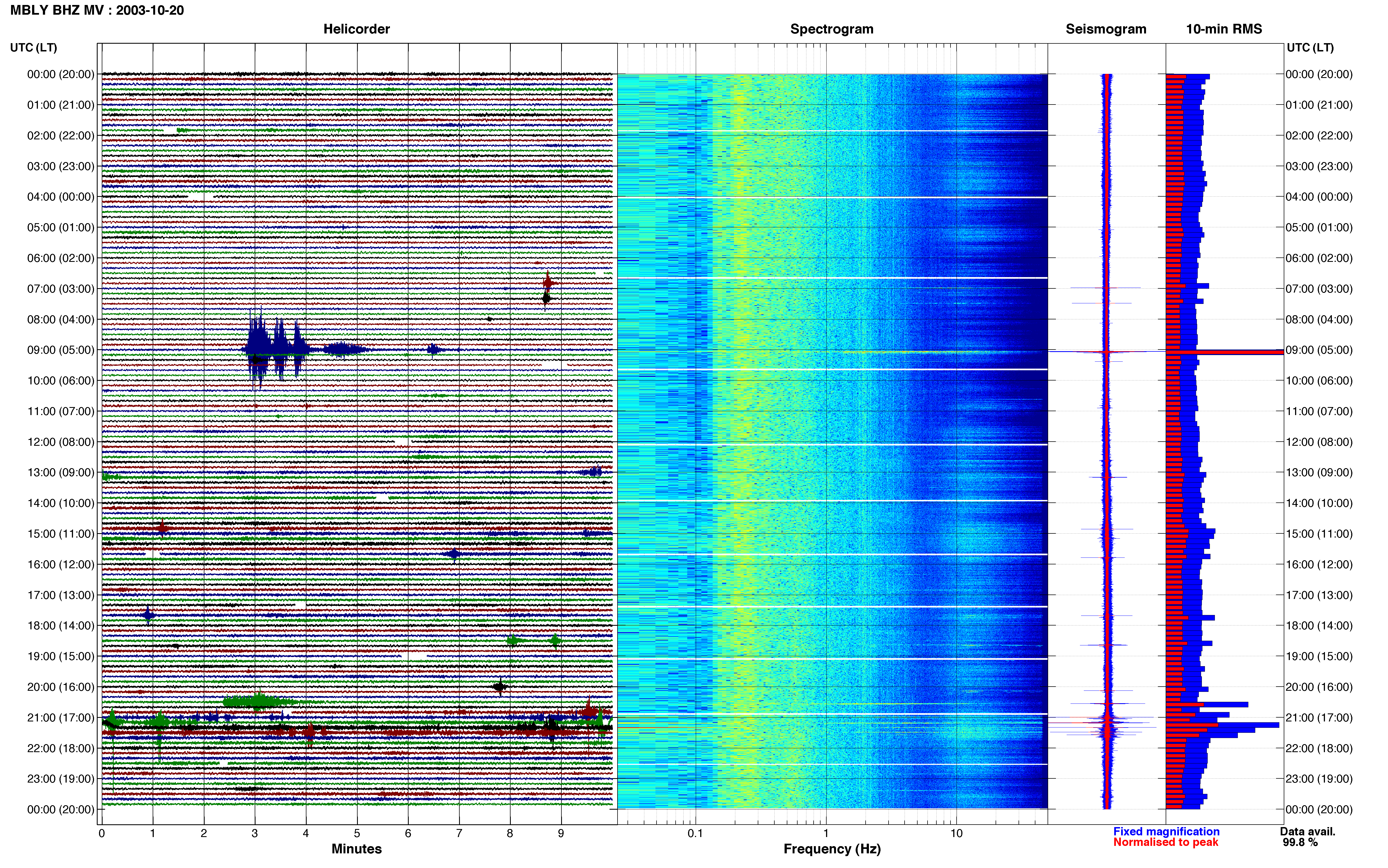Viewport: 1388px width, 868px height.
Task: Click the 'Normalised to peak' legend text
Action: (x=1165, y=842)
